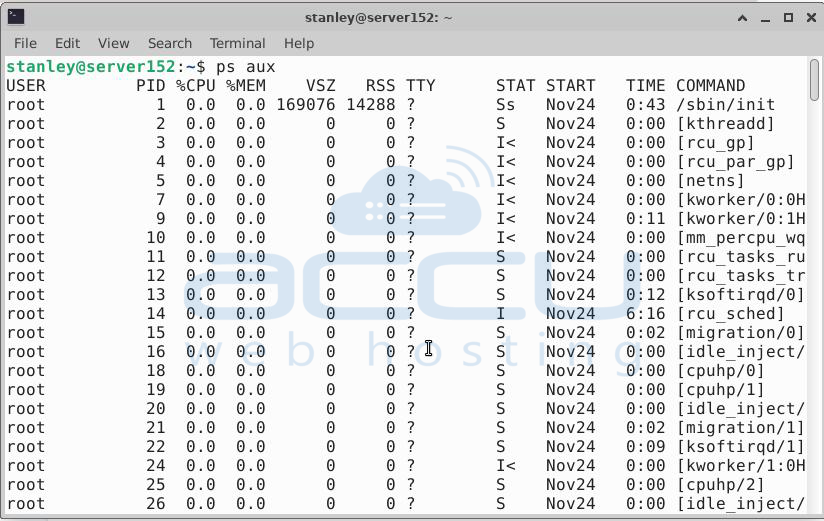Maximize the terminal window
Screen dimensions: 824x521
(788, 18)
